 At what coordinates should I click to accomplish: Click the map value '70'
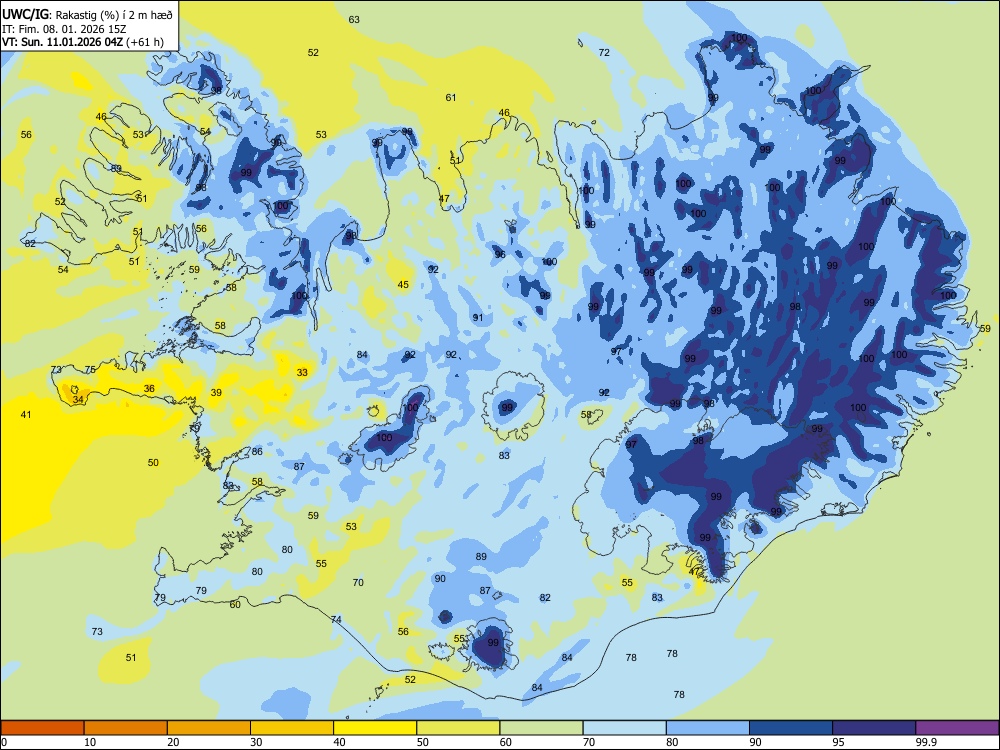358,582
